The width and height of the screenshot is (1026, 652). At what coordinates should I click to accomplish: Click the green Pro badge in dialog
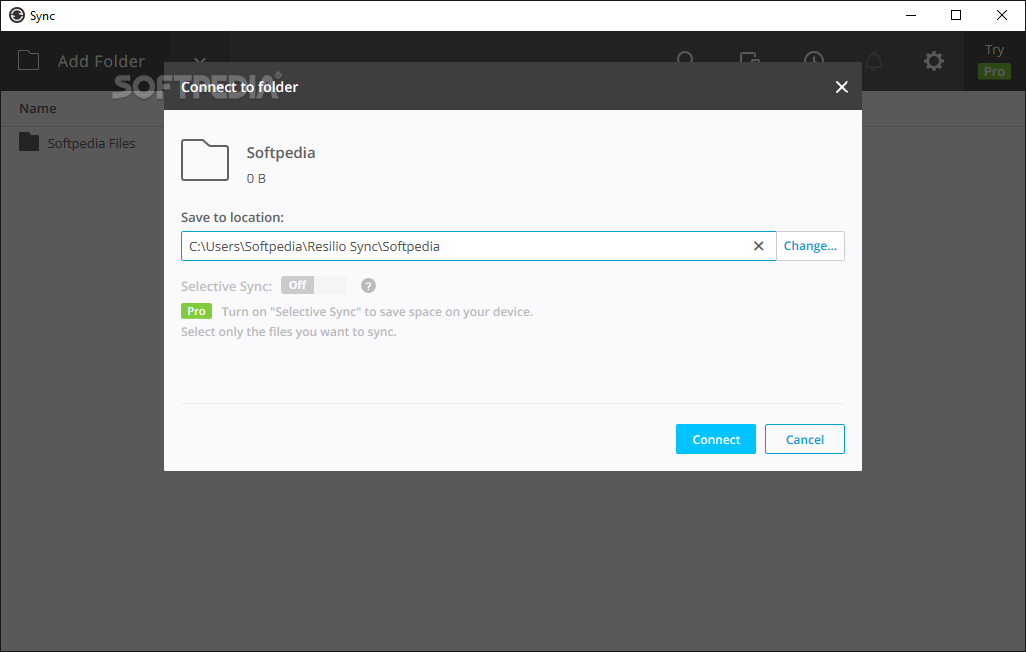[196, 311]
